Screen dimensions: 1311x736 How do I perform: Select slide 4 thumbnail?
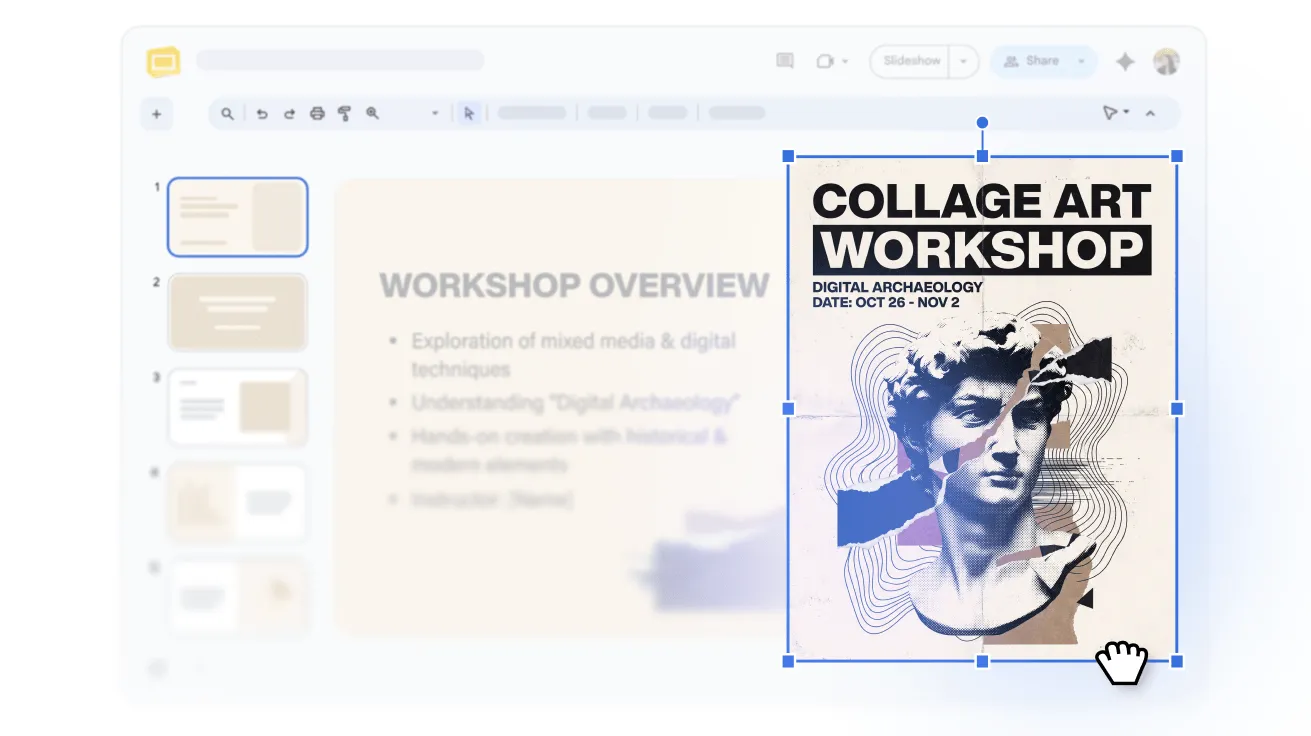click(237, 502)
